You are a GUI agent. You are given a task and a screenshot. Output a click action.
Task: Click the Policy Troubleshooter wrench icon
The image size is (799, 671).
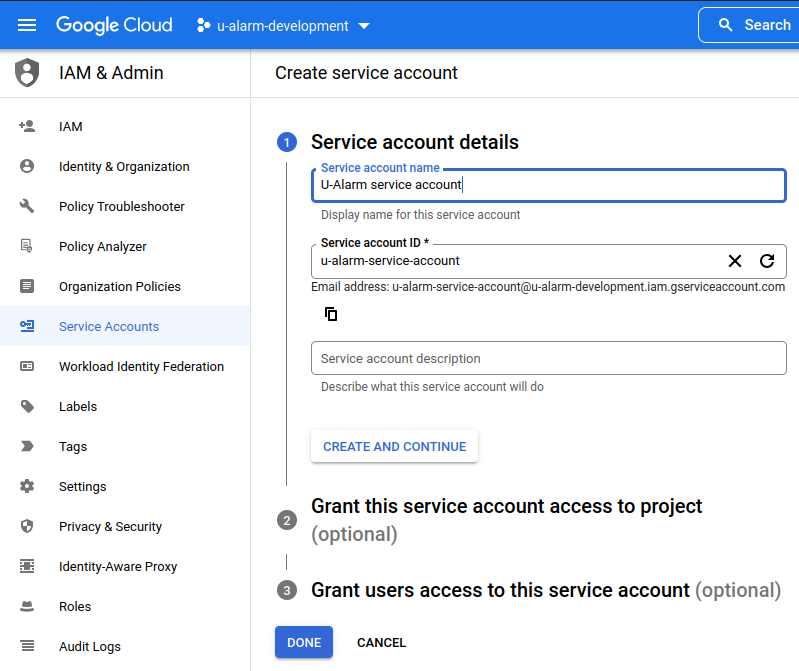[27, 206]
